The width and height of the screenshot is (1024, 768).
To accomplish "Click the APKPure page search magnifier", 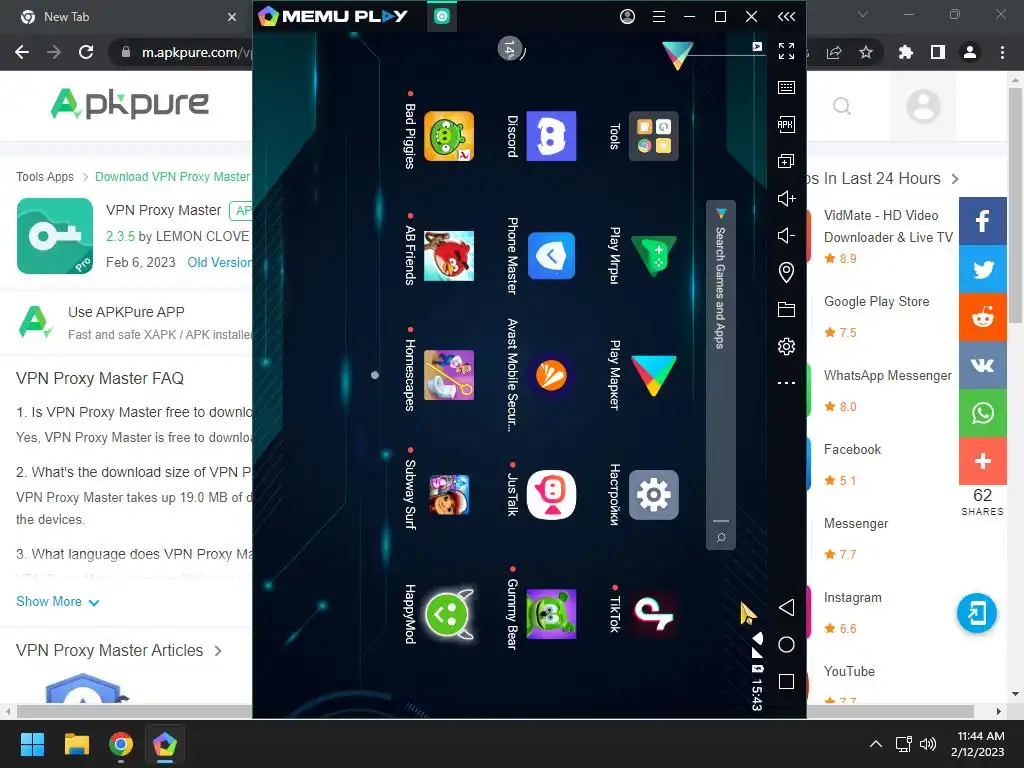I will (x=842, y=106).
